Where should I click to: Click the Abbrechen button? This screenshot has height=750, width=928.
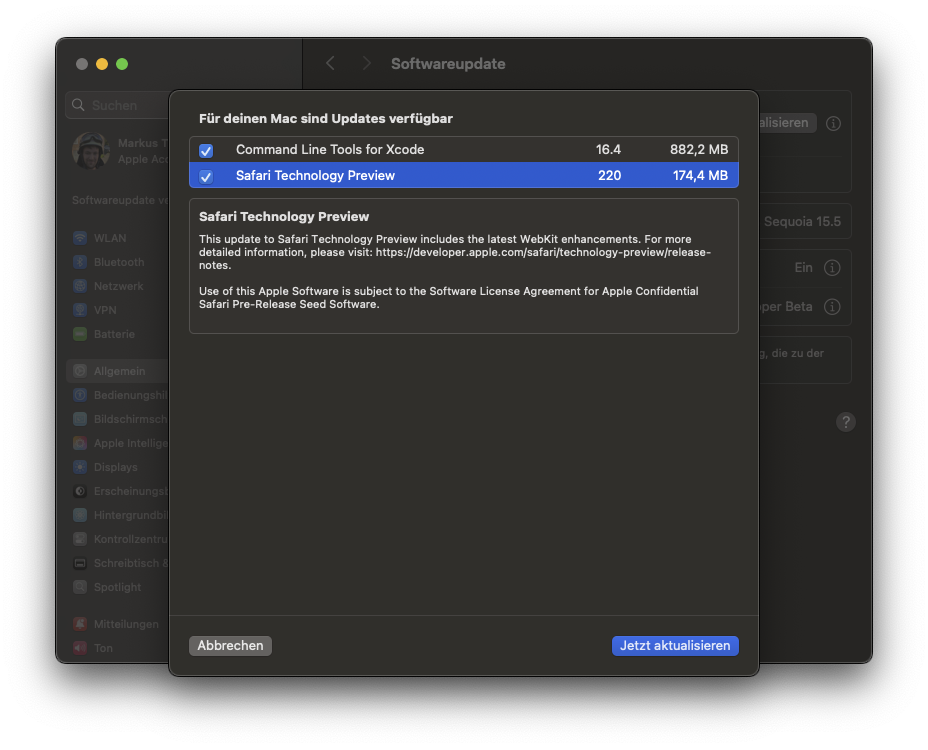pos(230,646)
